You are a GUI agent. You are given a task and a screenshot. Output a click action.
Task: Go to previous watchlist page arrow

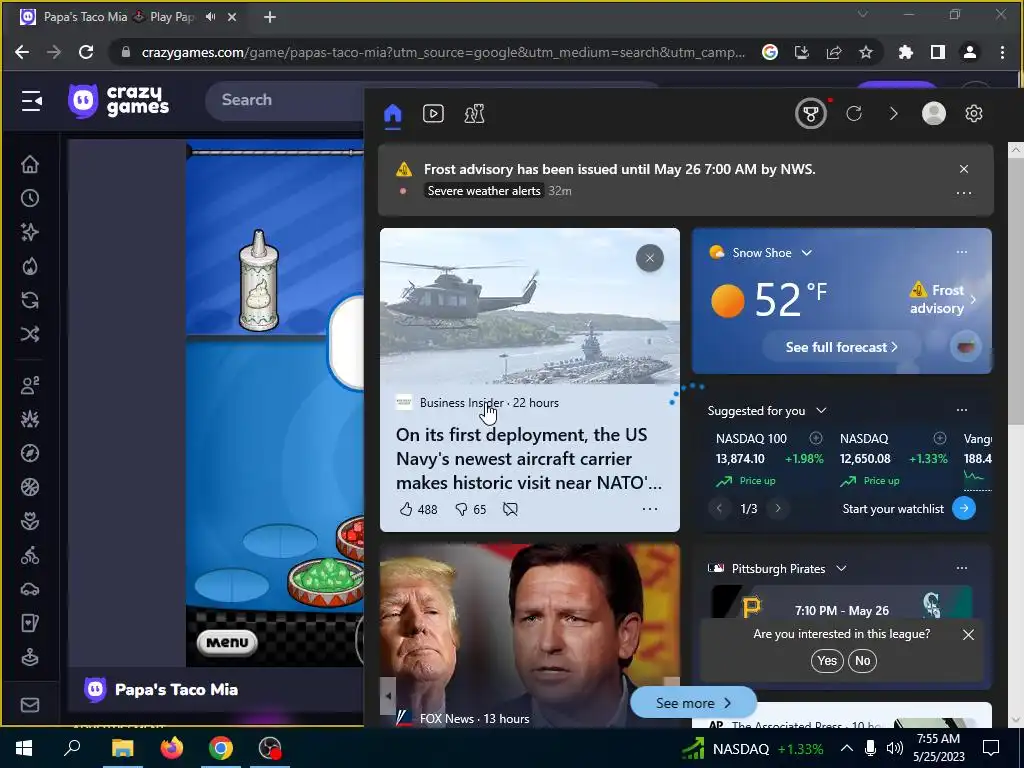coord(719,508)
